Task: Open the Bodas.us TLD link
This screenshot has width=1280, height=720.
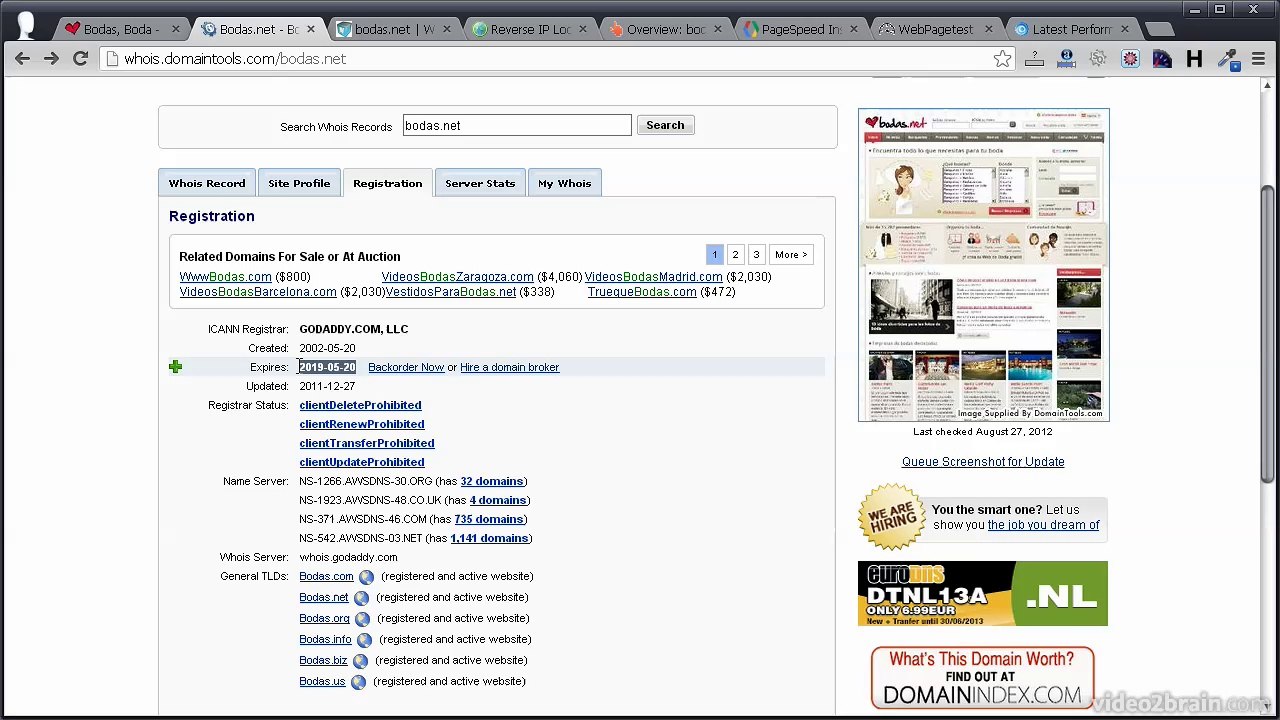Action: pos(322,682)
